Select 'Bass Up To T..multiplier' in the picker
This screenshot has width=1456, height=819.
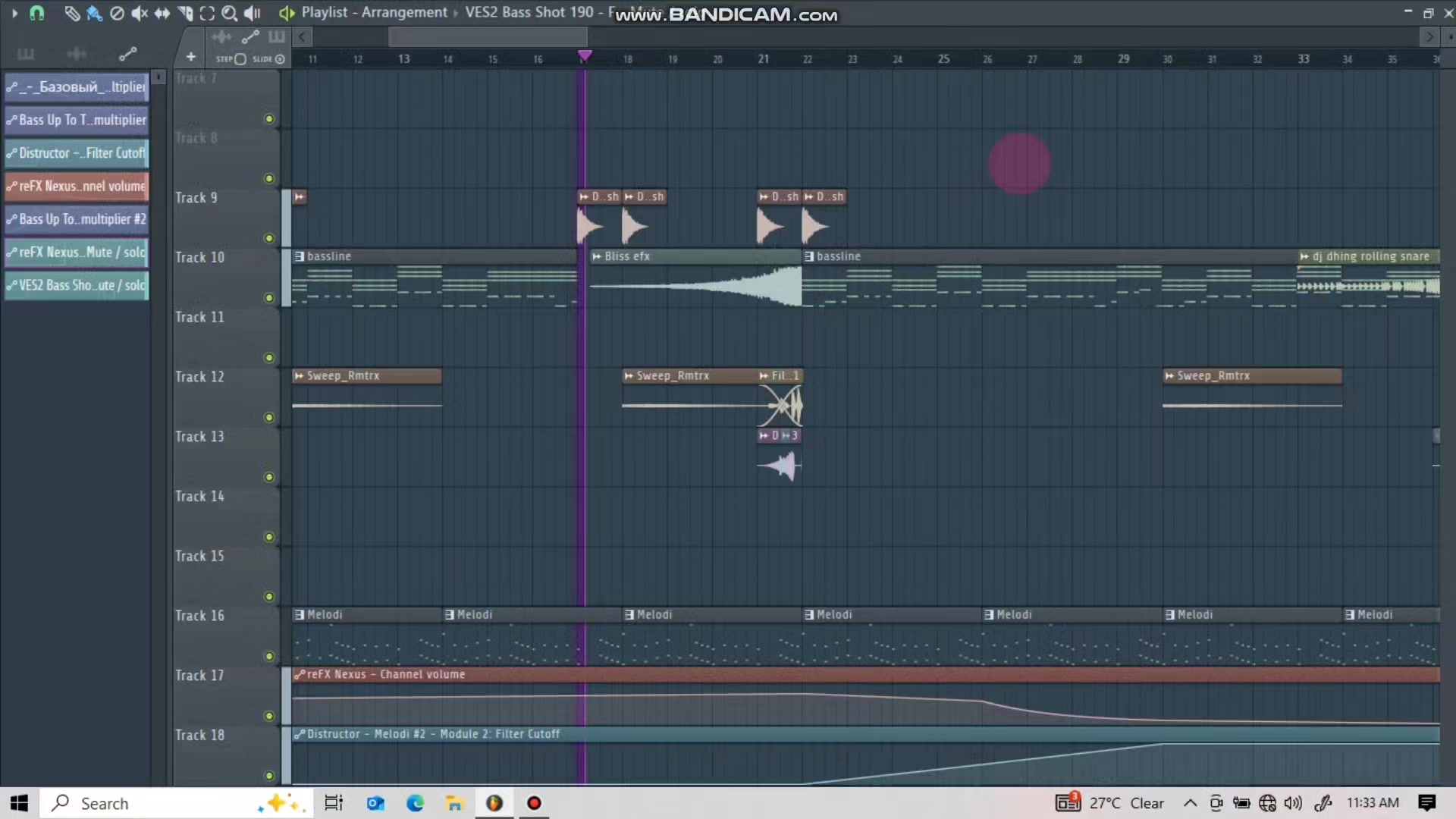point(77,120)
